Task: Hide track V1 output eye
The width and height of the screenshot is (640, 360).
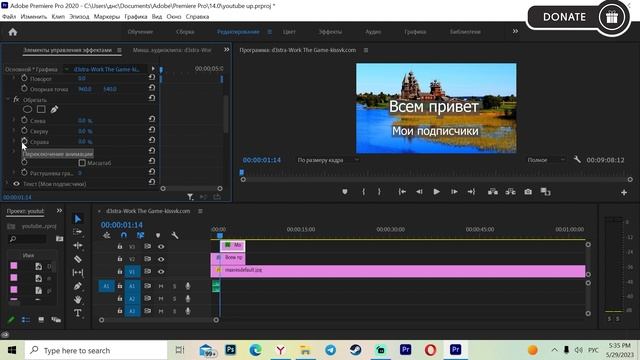Action: pos(161,271)
